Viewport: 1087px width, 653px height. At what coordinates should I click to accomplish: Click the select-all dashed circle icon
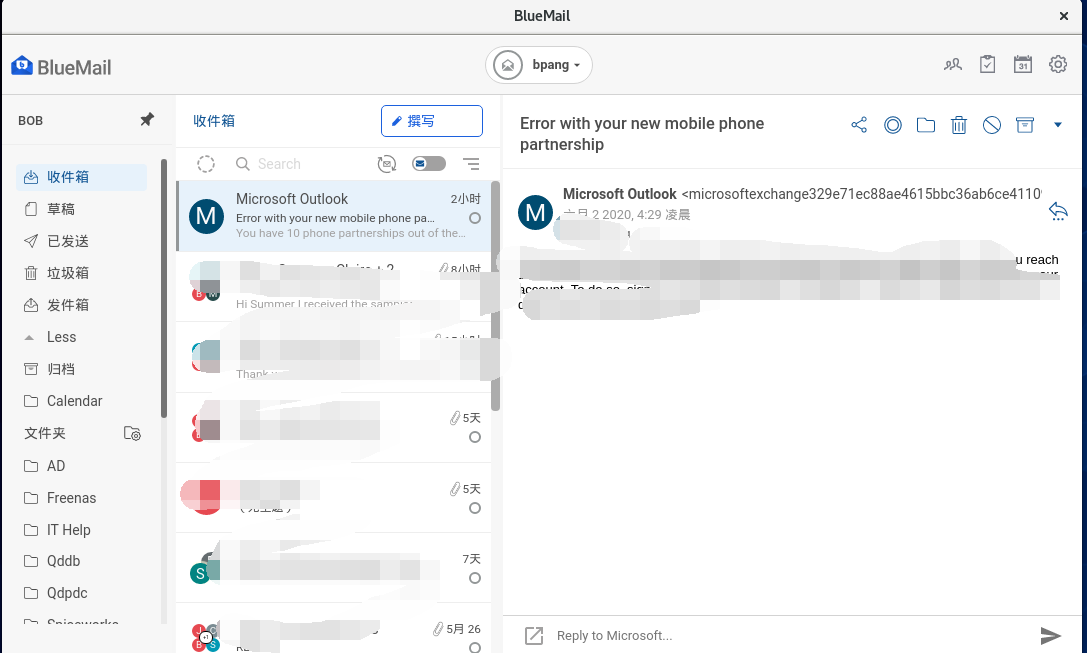[206, 164]
